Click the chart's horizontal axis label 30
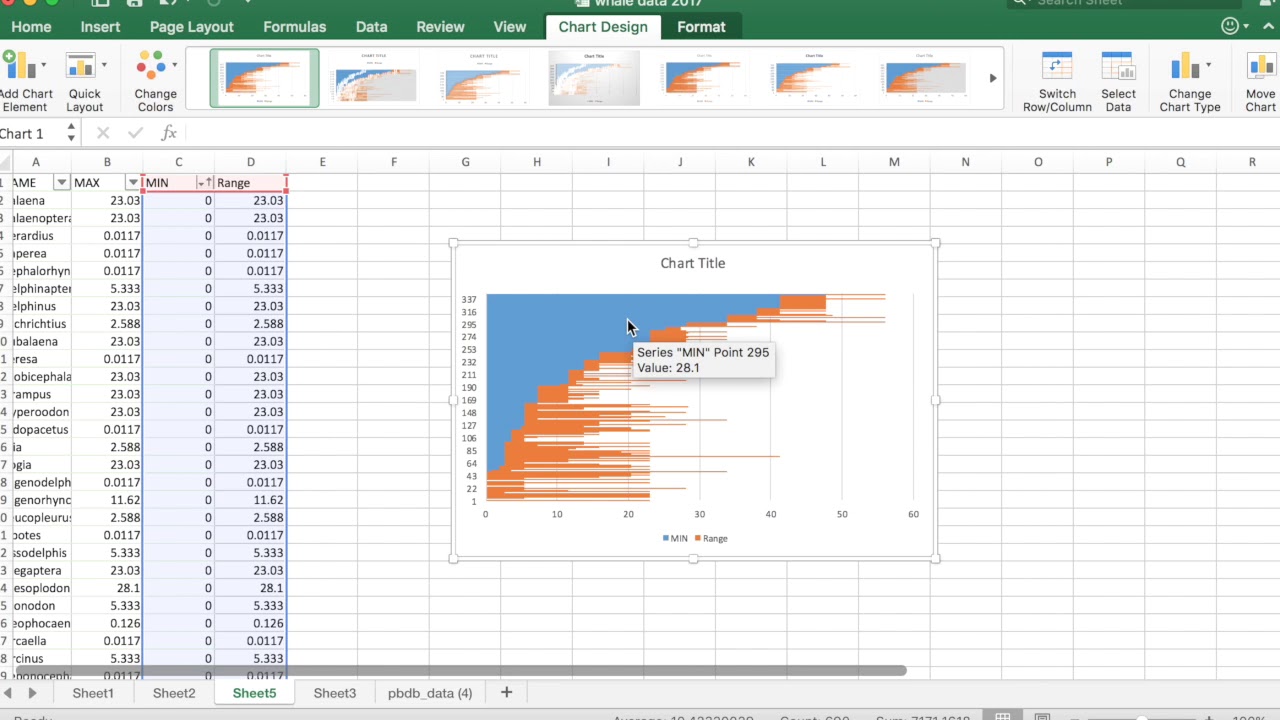This screenshot has width=1280, height=720. (700, 514)
